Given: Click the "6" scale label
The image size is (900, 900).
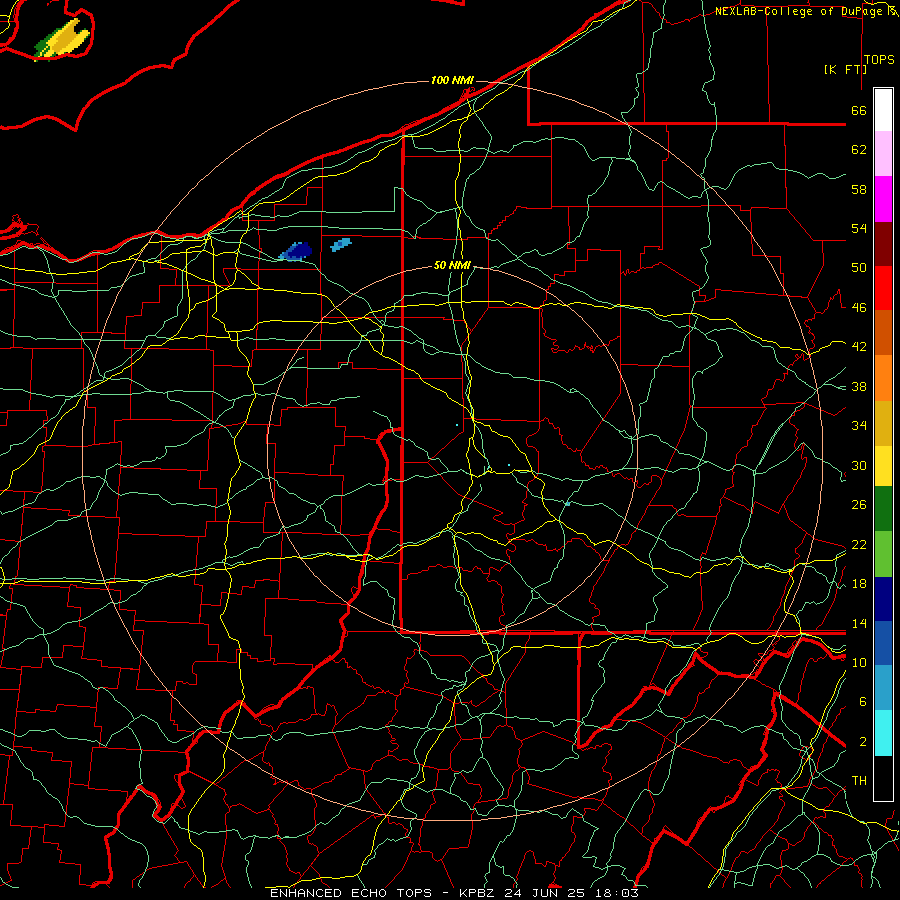Looking at the screenshot, I should (862, 702).
